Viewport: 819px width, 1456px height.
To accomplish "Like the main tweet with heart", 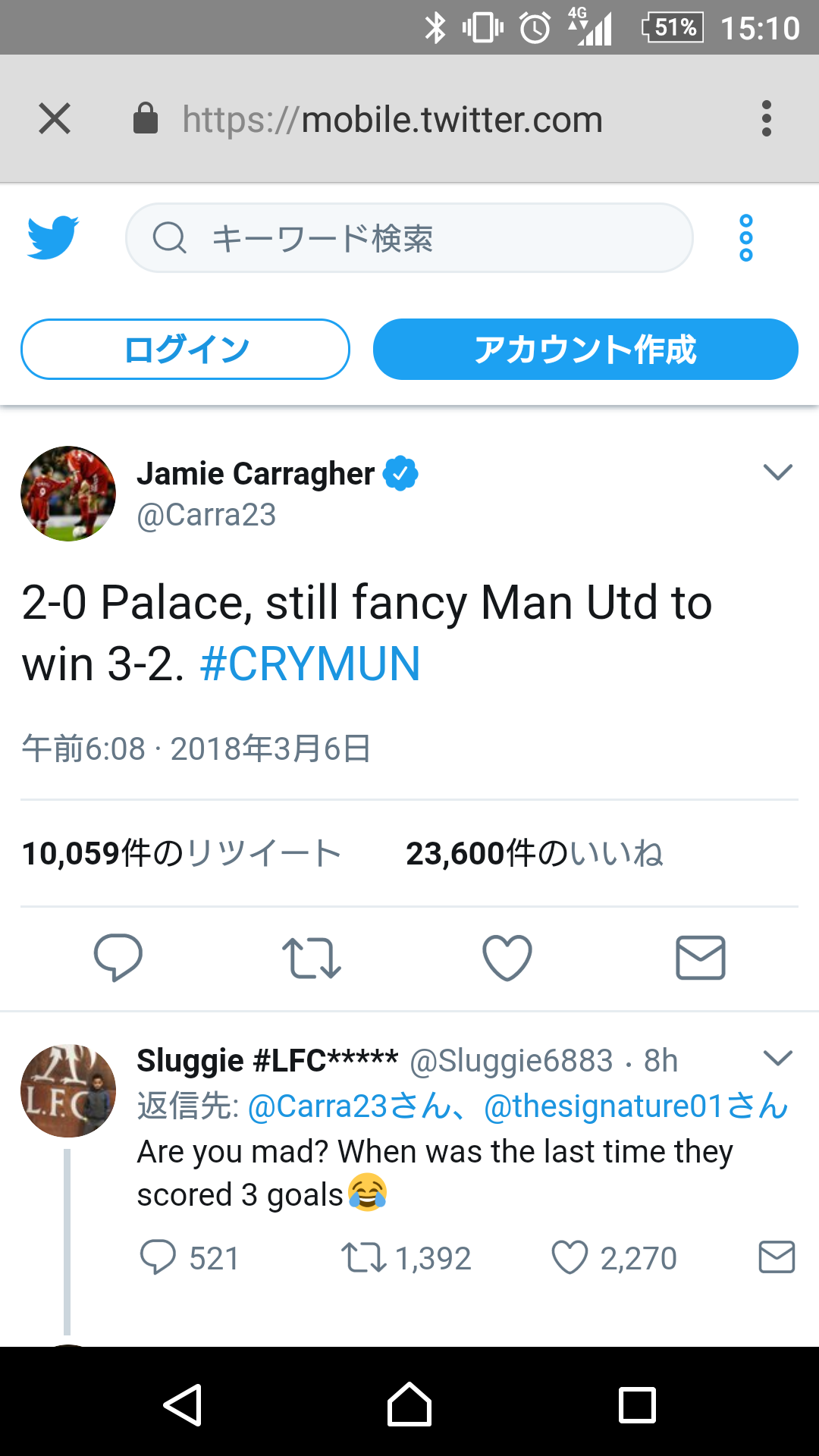I will pyautogui.click(x=507, y=958).
